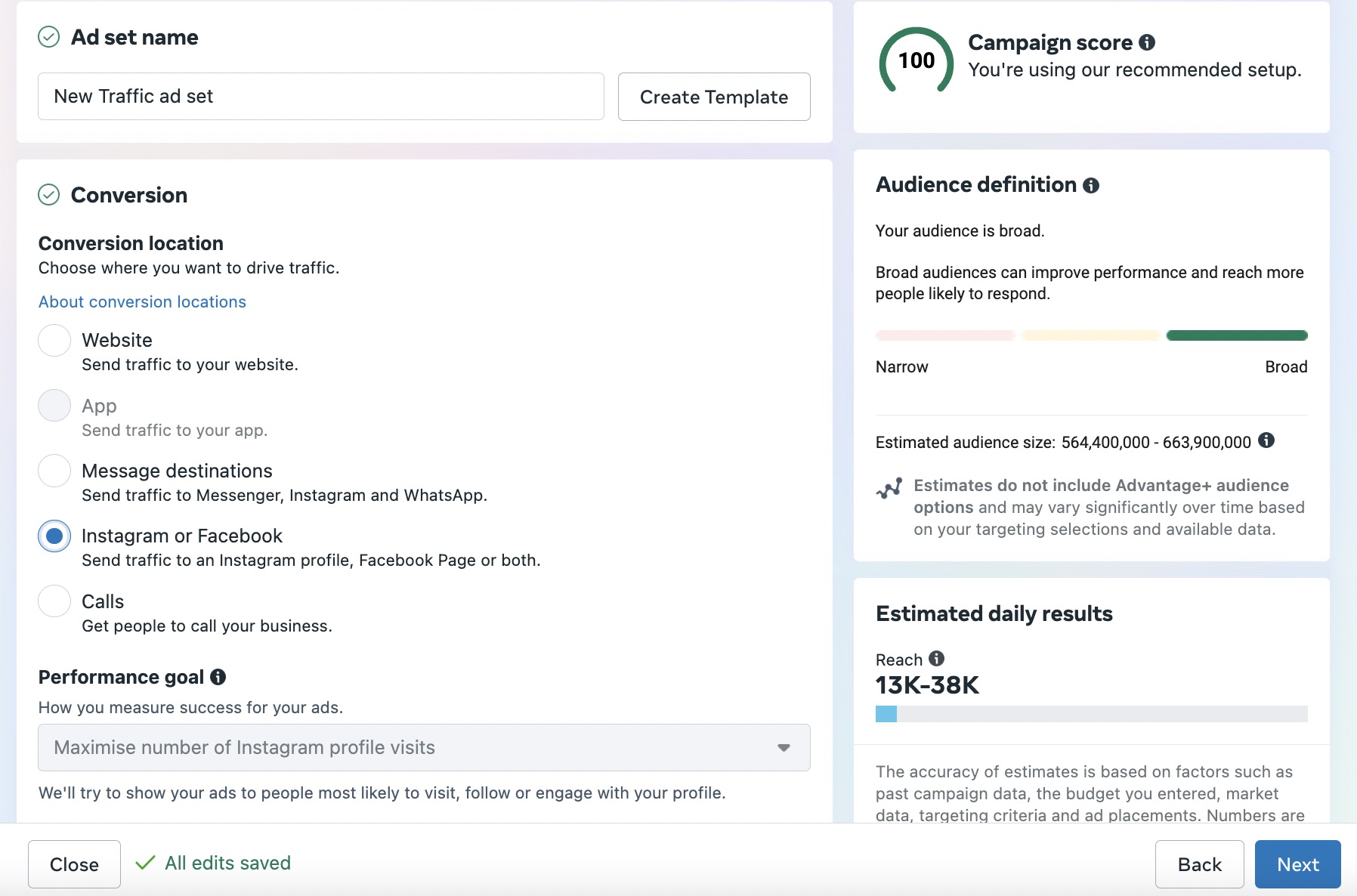Click the Performance goal dropdown arrow
The width and height of the screenshot is (1357, 896).
point(784,748)
